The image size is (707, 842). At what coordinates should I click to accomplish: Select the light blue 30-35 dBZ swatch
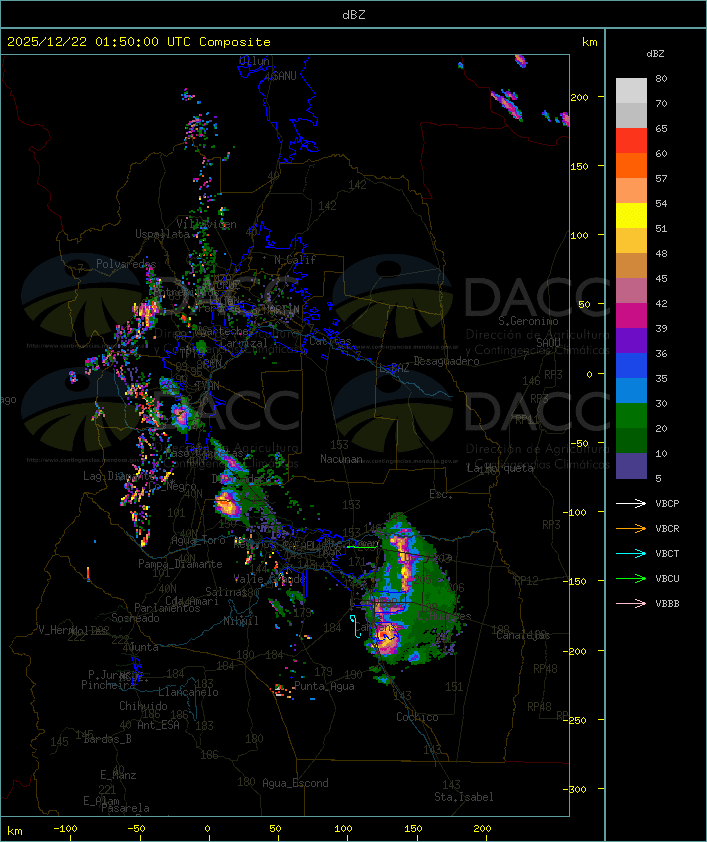point(631,390)
